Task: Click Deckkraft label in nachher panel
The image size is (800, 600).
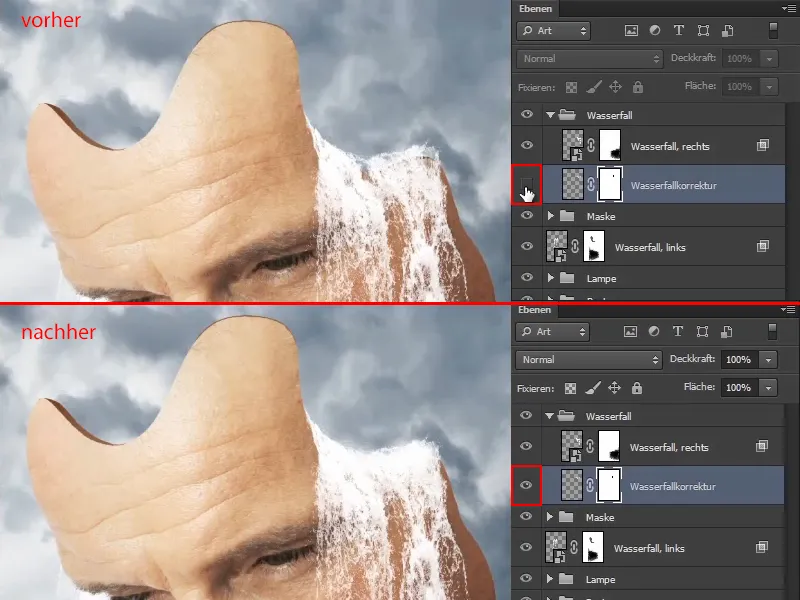Action: pyautogui.click(x=693, y=359)
